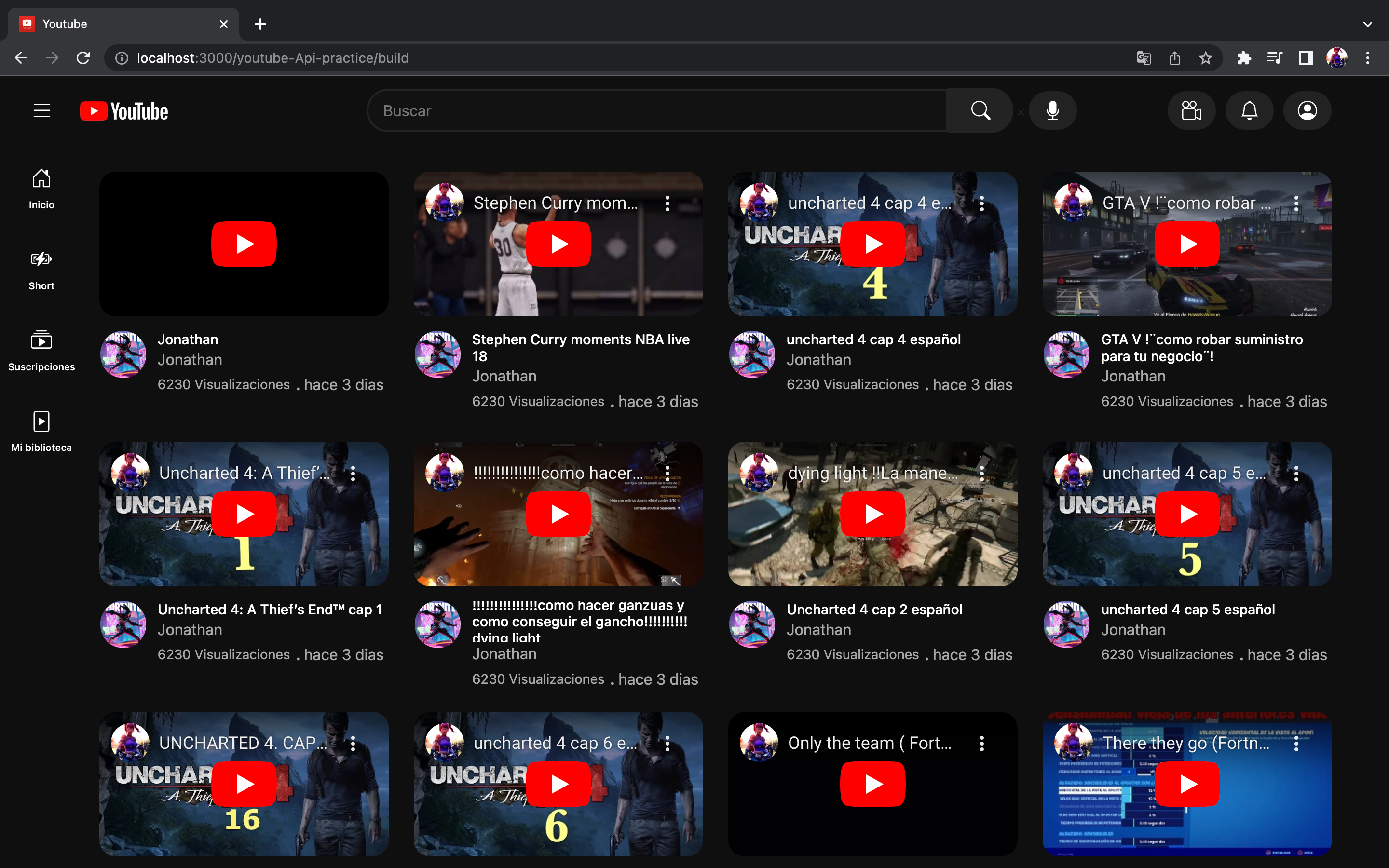
Task: Click title 'Uncharted 4: A Thief's End cap 1'
Action: click(x=270, y=609)
